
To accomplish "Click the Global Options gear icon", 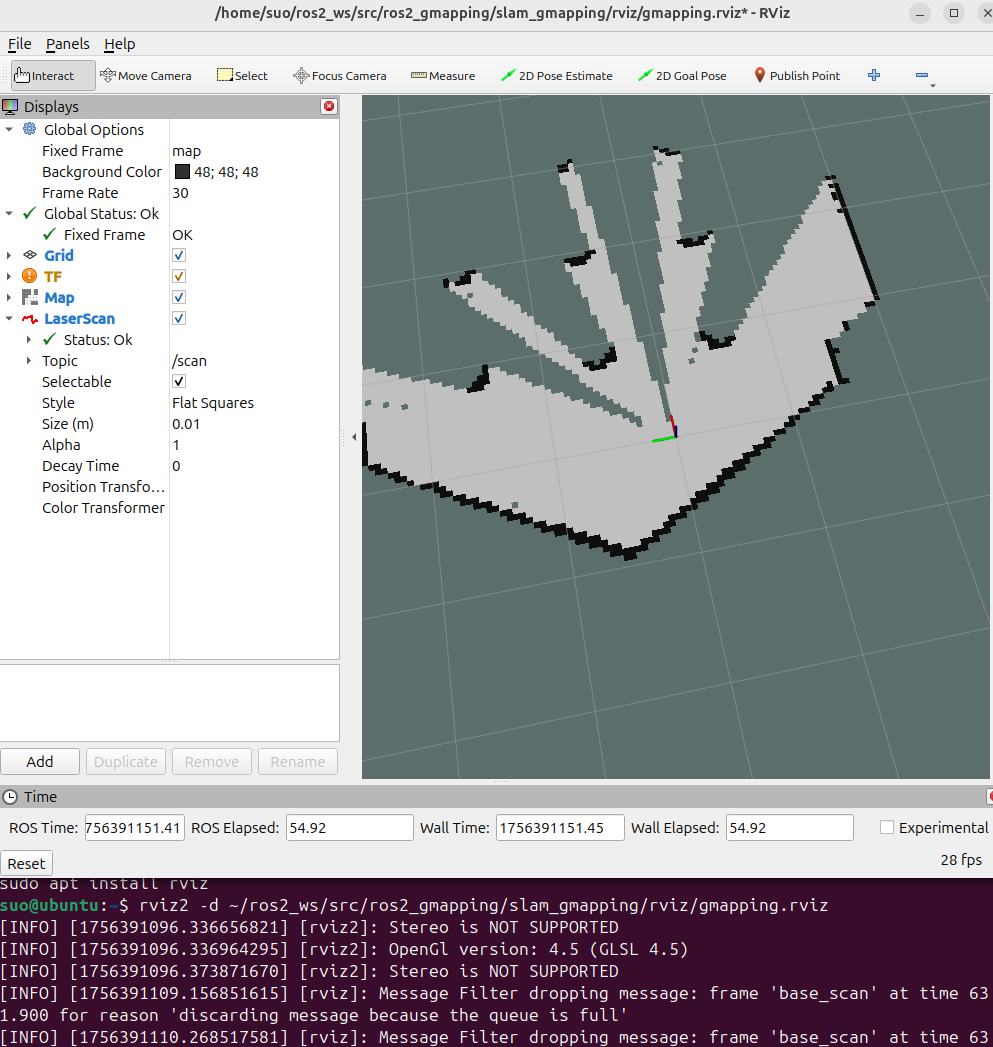I will coord(29,129).
